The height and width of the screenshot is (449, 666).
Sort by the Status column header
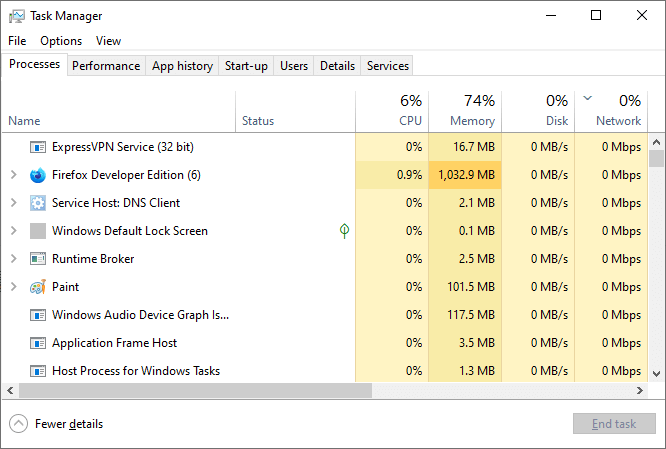(x=296, y=112)
